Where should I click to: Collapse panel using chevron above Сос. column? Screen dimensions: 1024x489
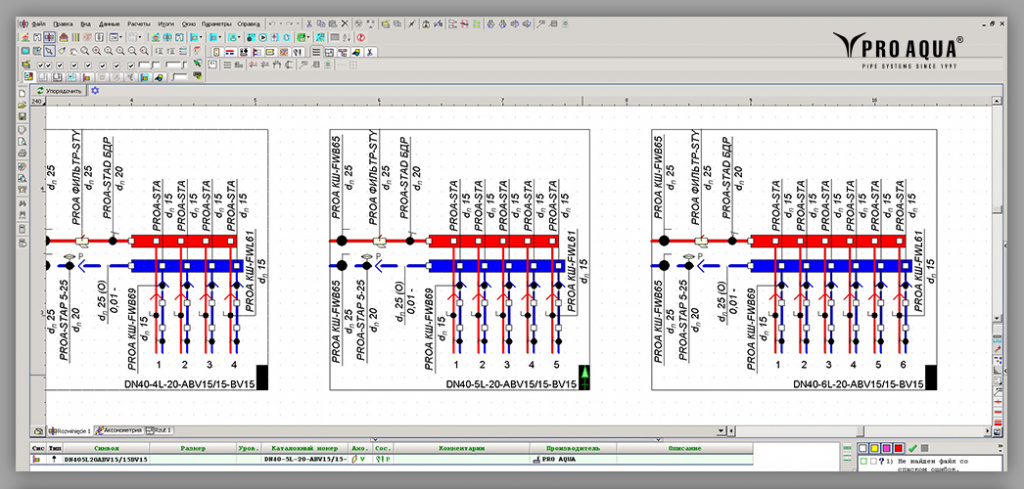[x=376, y=439]
